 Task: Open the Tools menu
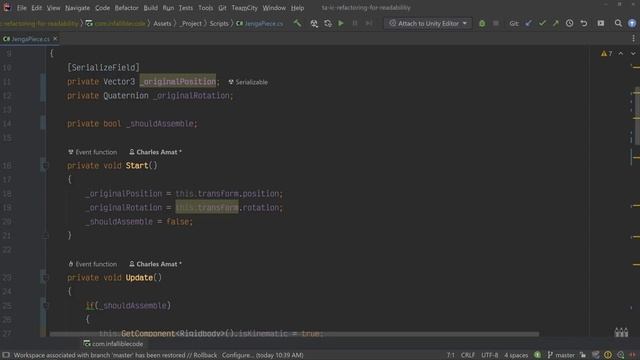click(x=205, y=8)
